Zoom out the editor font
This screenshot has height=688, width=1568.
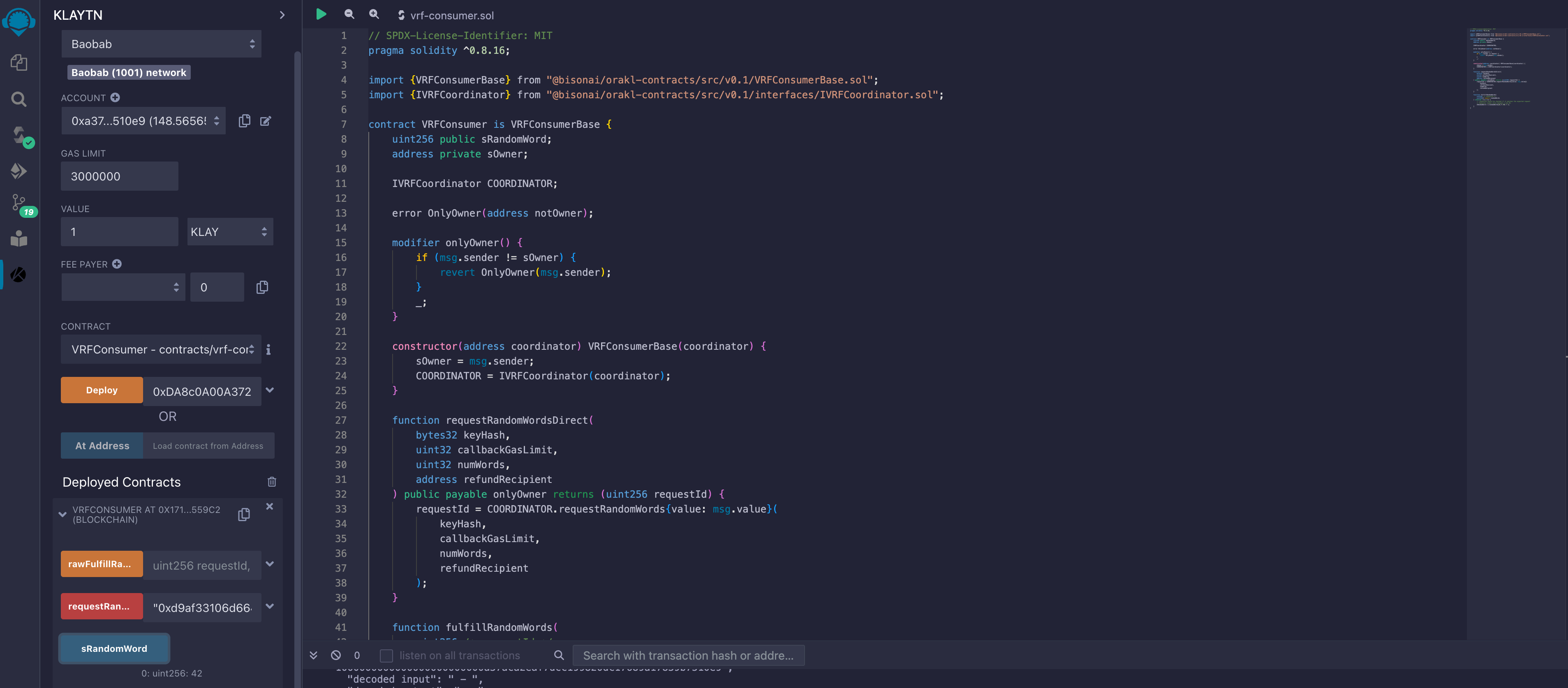pyautogui.click(x=349, y=15)
